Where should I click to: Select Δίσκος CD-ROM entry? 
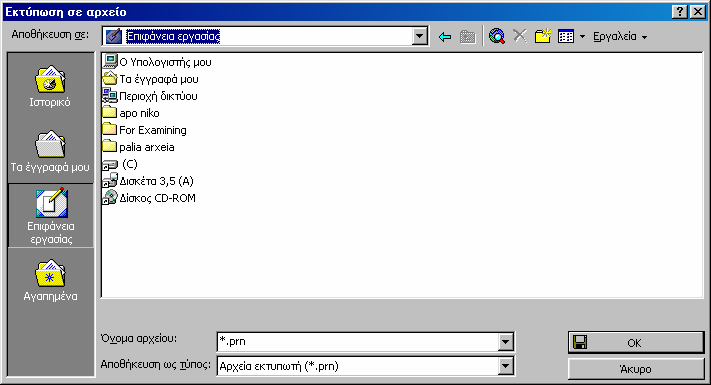149,198
